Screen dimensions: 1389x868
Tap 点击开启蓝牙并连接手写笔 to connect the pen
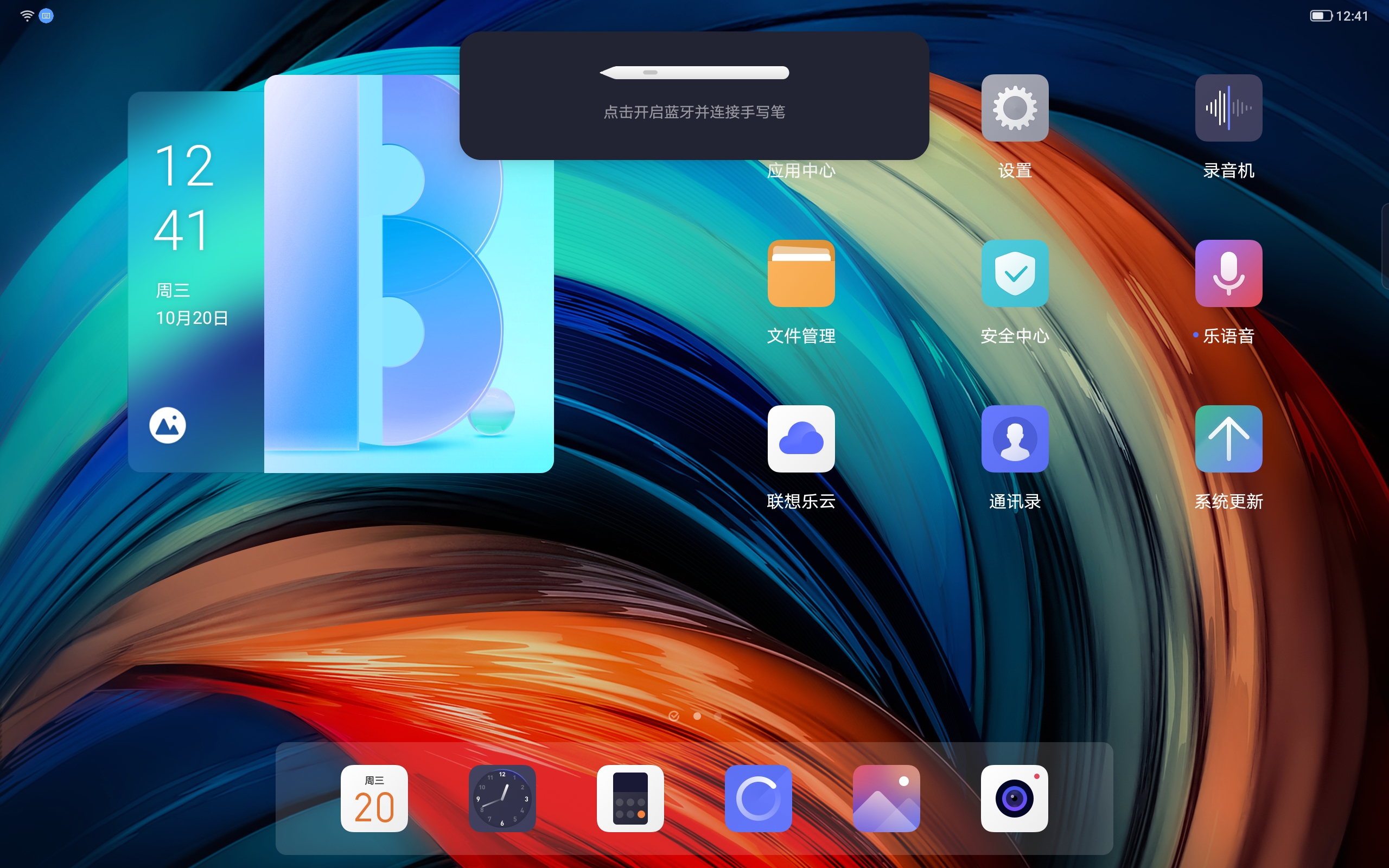coord(694,112)
